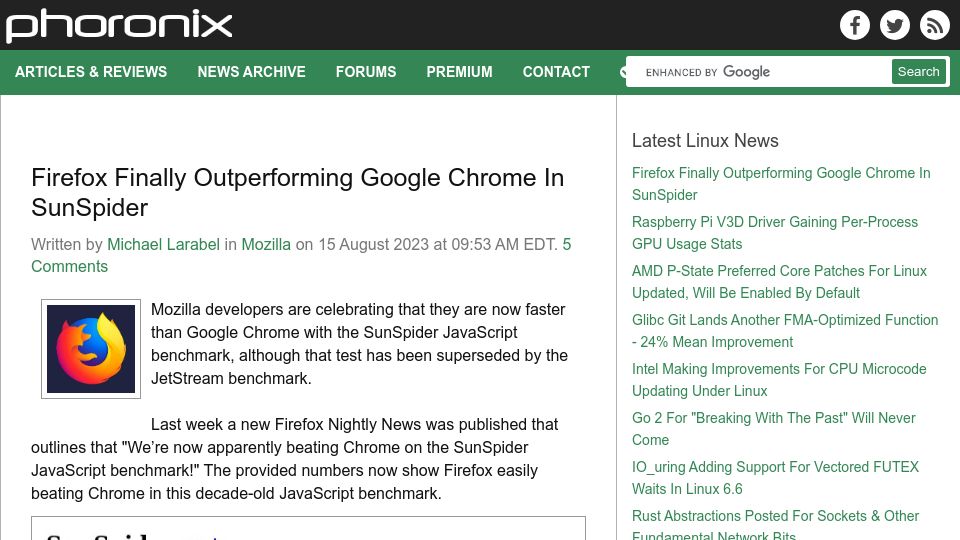
Task: Open IO_uring Vectored FUTEX Waits link
Action: (776, 478)
